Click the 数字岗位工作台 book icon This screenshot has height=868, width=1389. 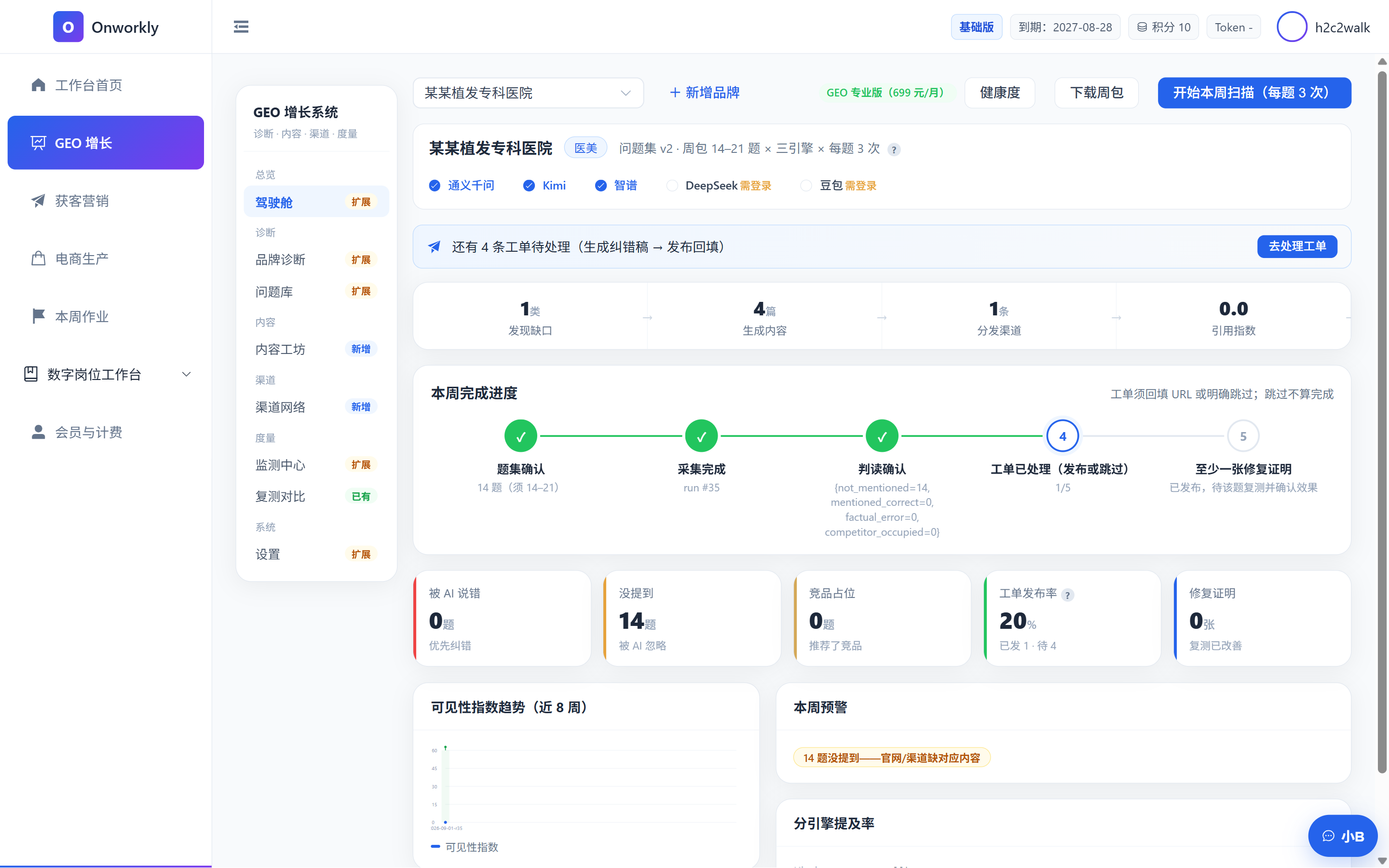point(31,374)
